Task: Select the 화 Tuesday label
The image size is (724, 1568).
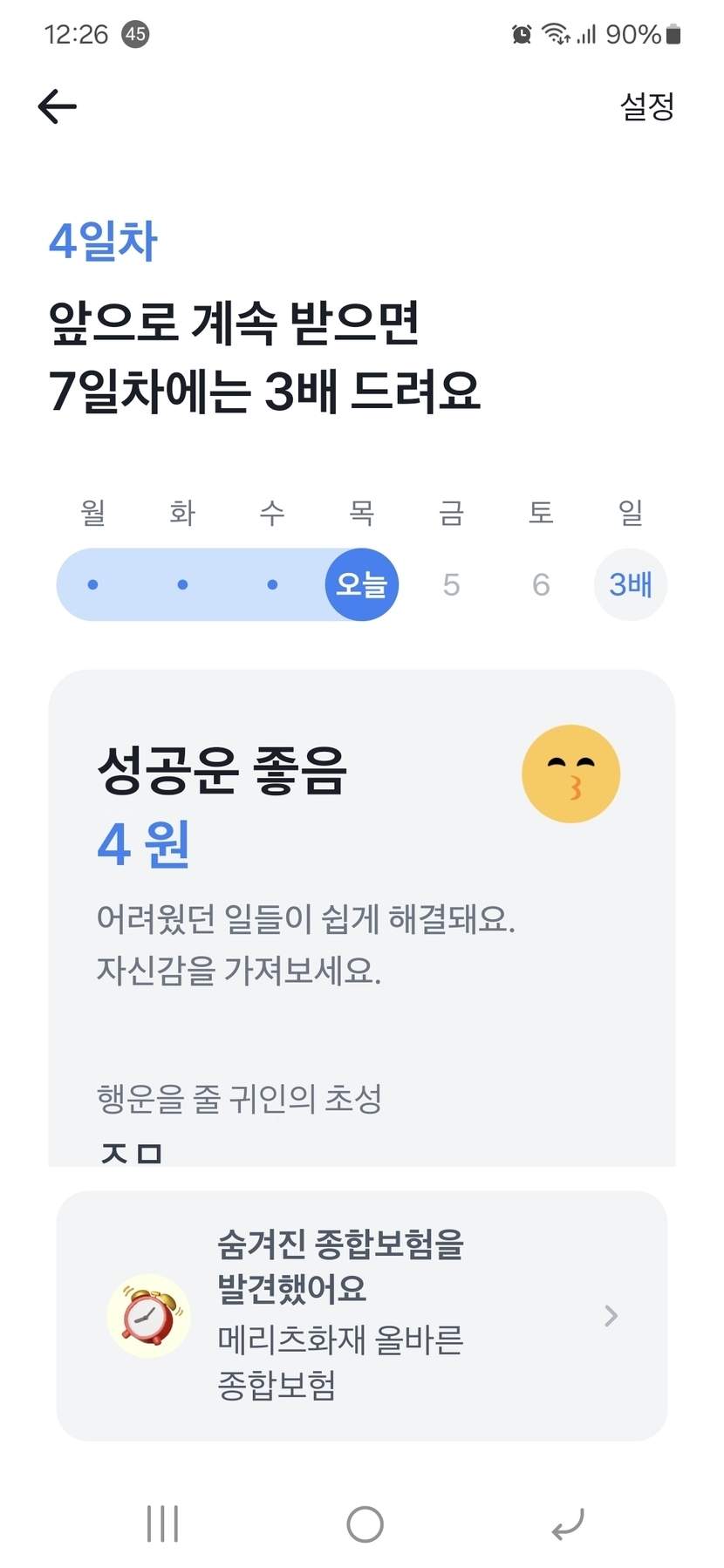Action: pyautogui.click(x=182, y=512)
